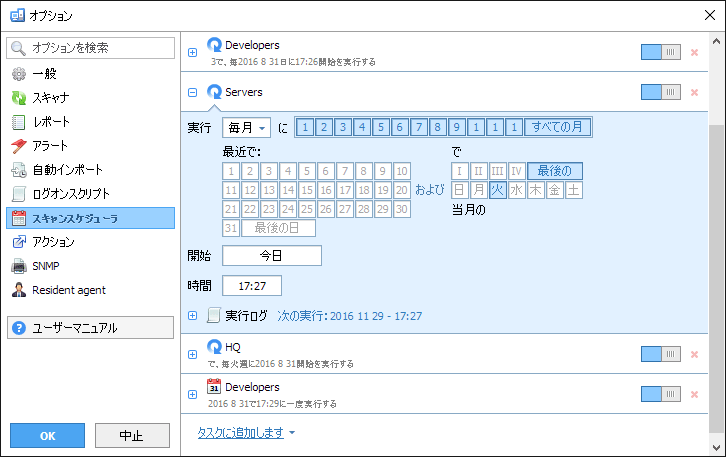Toggle the HQ task switch

point(660,354)
